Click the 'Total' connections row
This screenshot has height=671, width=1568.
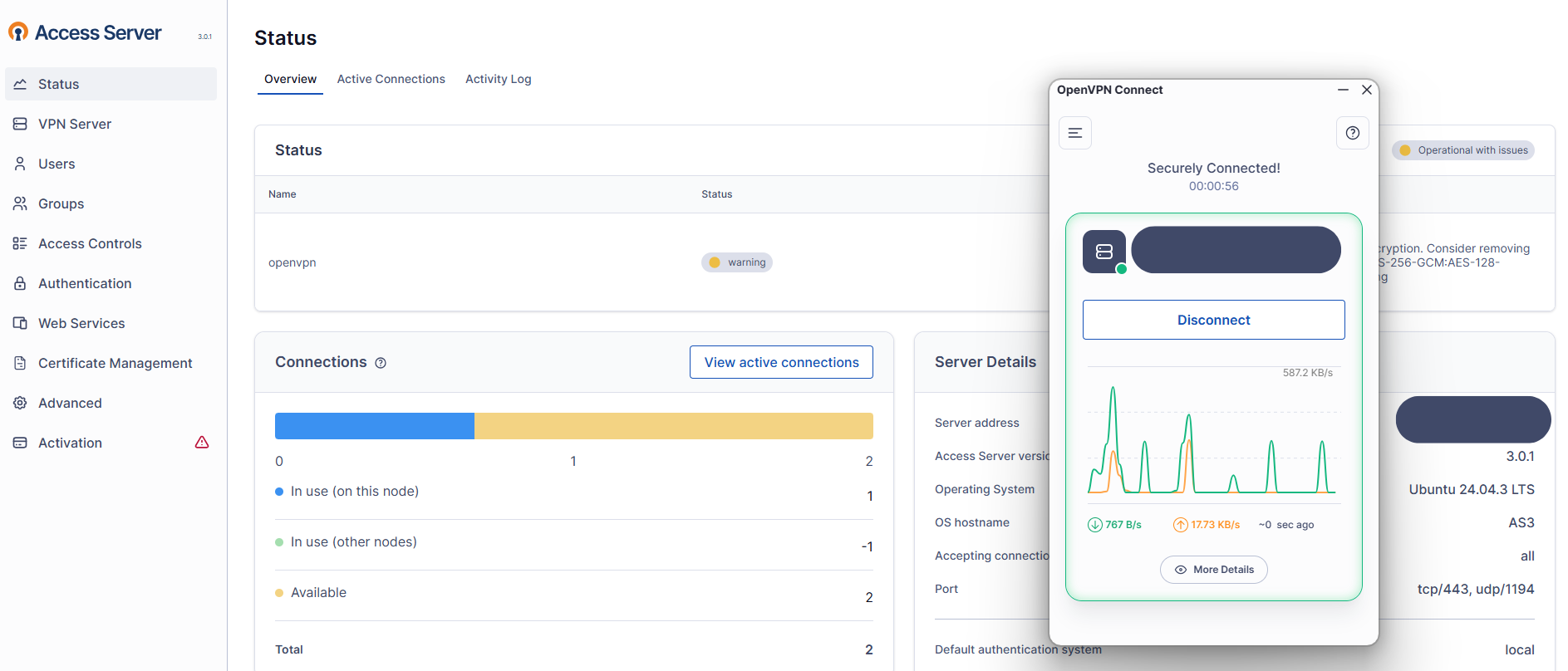tap(574, 649)
